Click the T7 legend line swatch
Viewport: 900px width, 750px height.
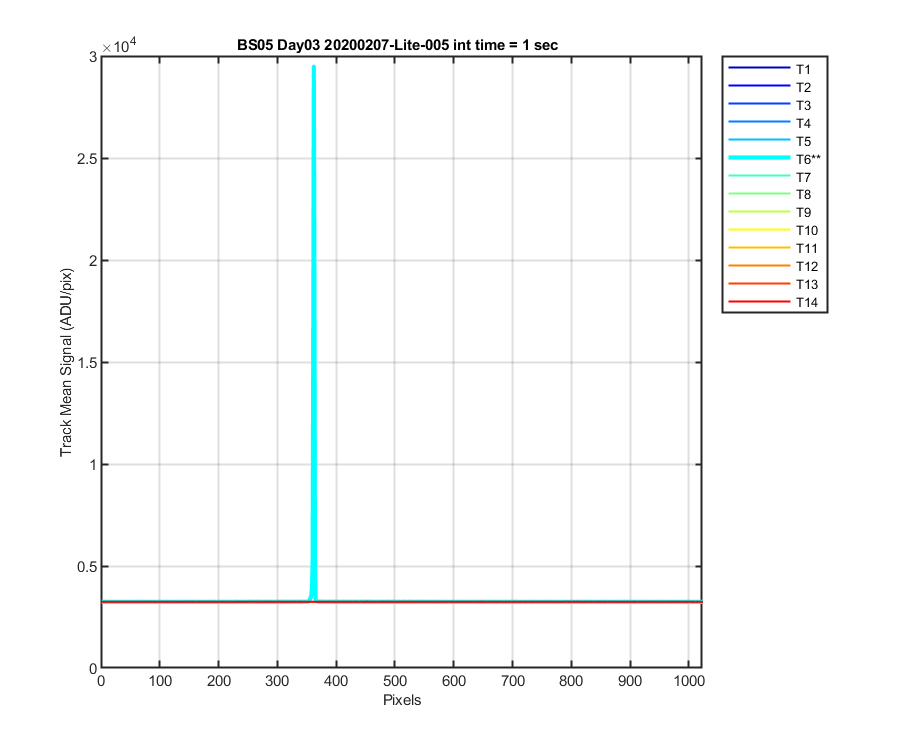point(759,176)
